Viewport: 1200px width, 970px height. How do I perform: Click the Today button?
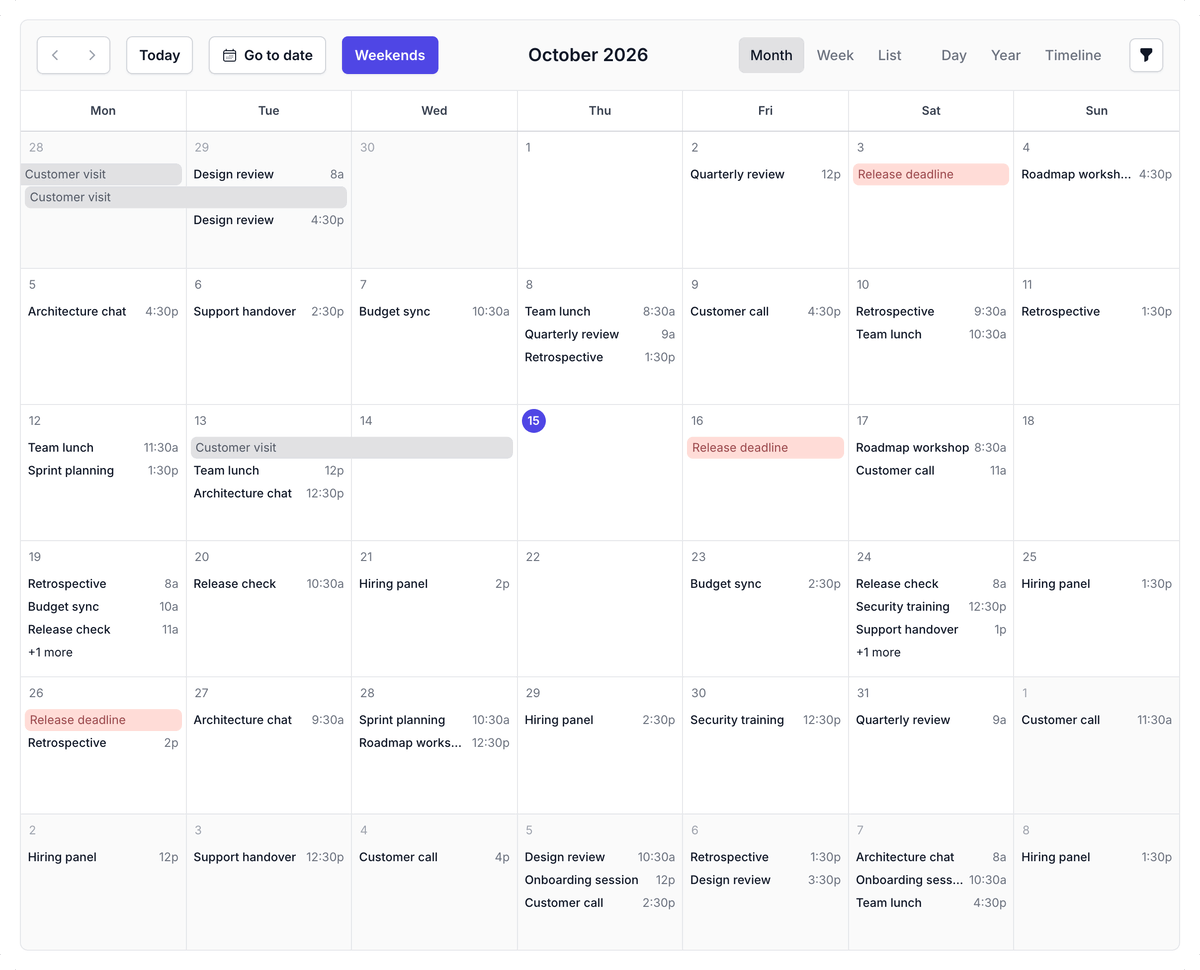160,55
